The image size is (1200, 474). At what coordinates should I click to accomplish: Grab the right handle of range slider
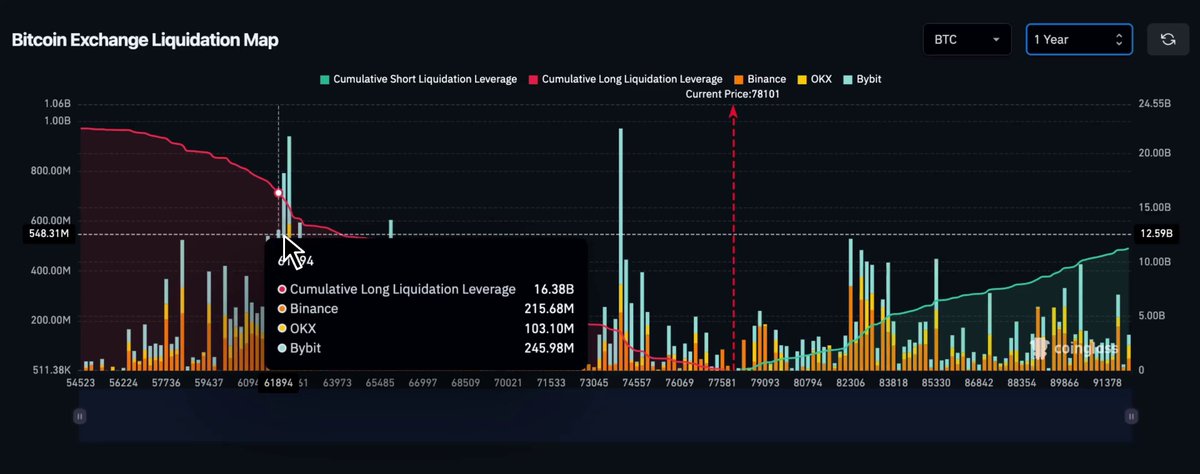(x=1131, y=416)
